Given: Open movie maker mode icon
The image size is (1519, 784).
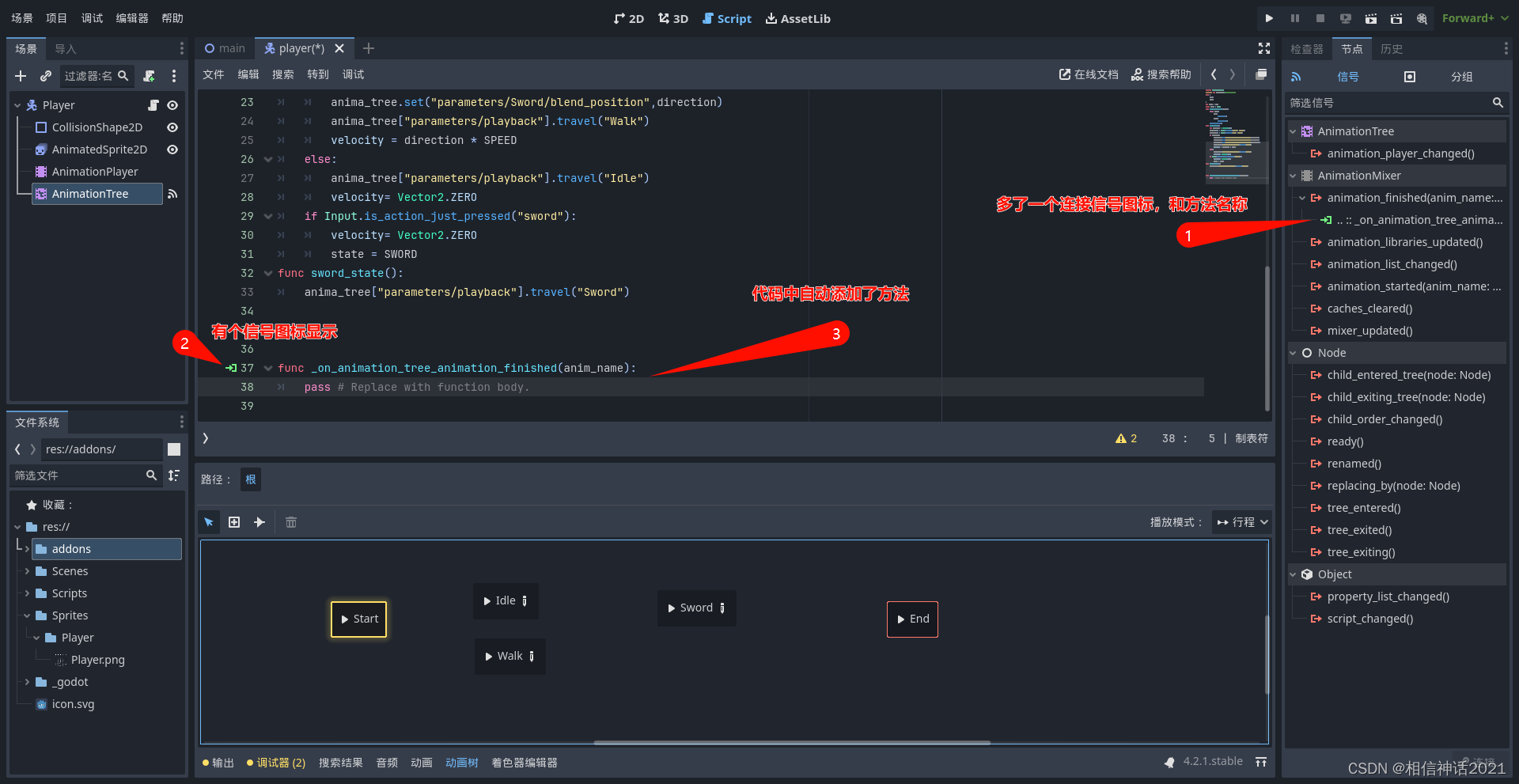Looking at the screenshot, I should 1422,18.
